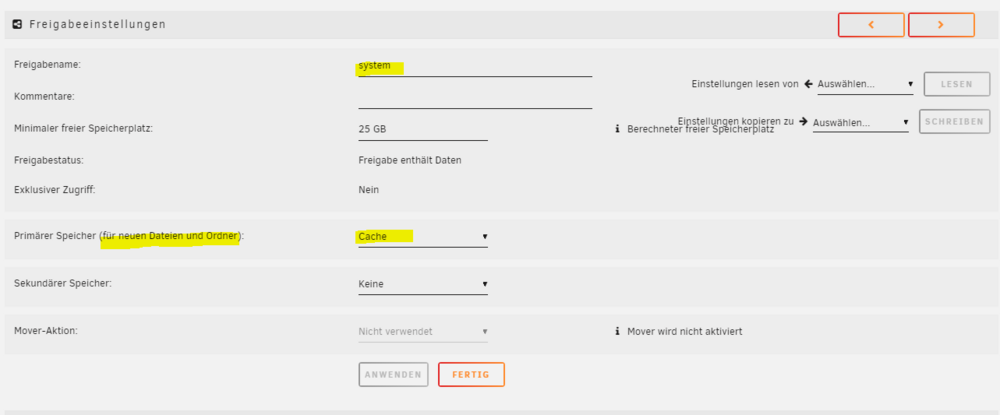
Task: Go to next share with right arrow
Action: click(941, 25)
